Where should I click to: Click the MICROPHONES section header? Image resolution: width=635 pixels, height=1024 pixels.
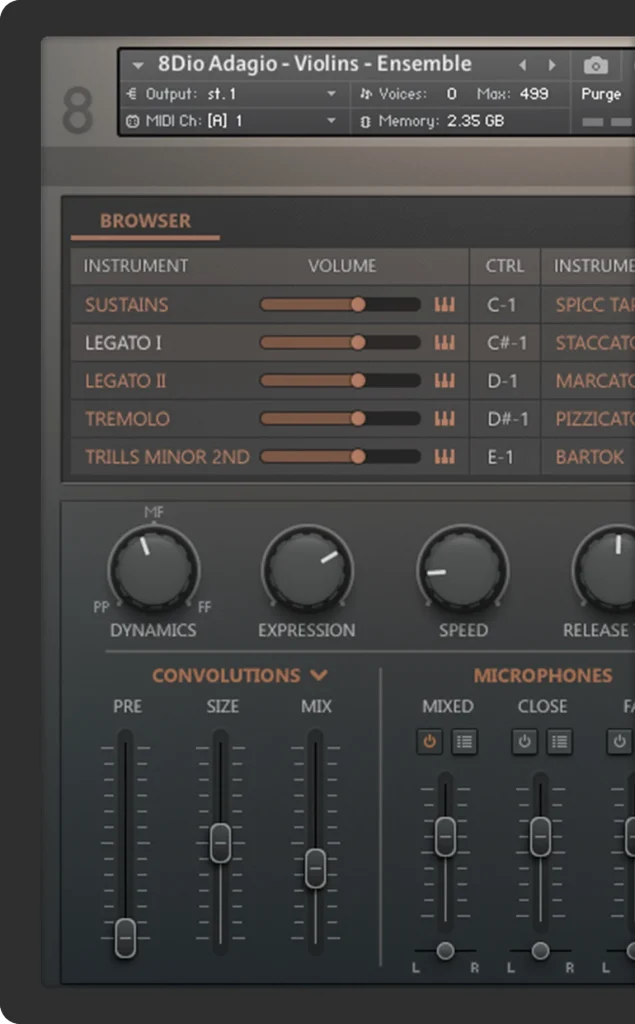[543, 675]
